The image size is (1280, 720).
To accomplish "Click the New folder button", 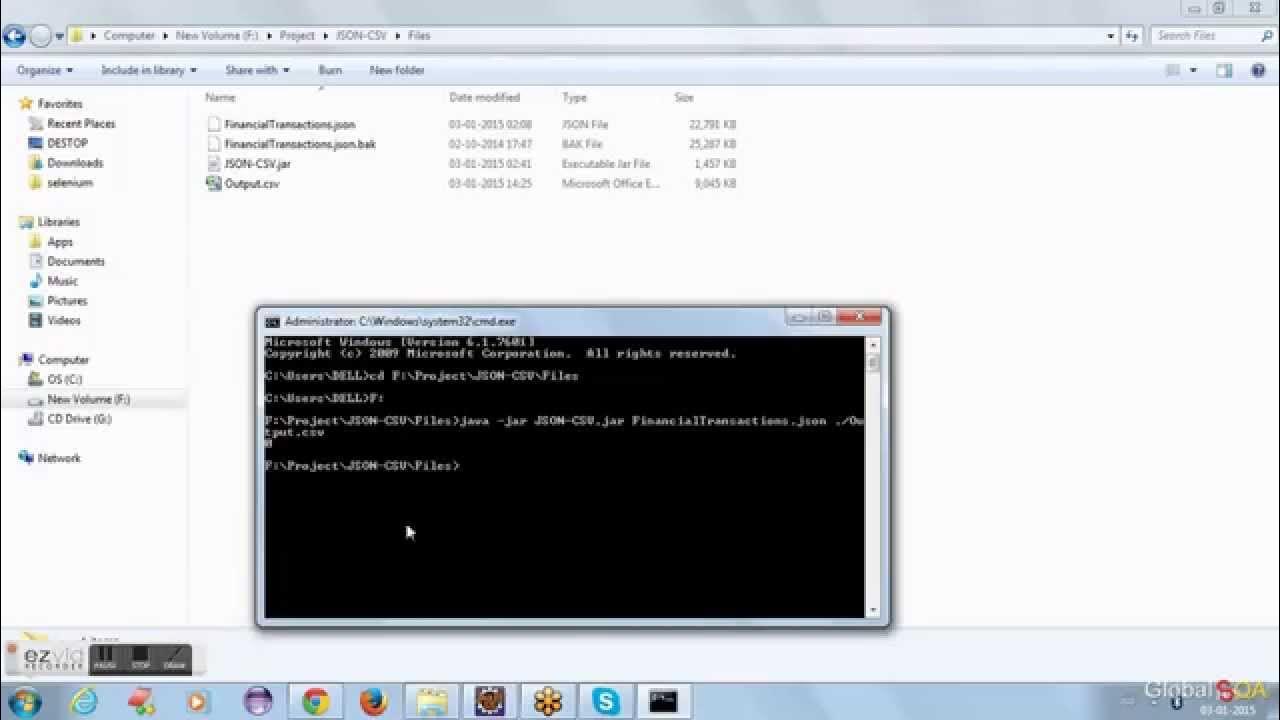I will pos(397,70).
